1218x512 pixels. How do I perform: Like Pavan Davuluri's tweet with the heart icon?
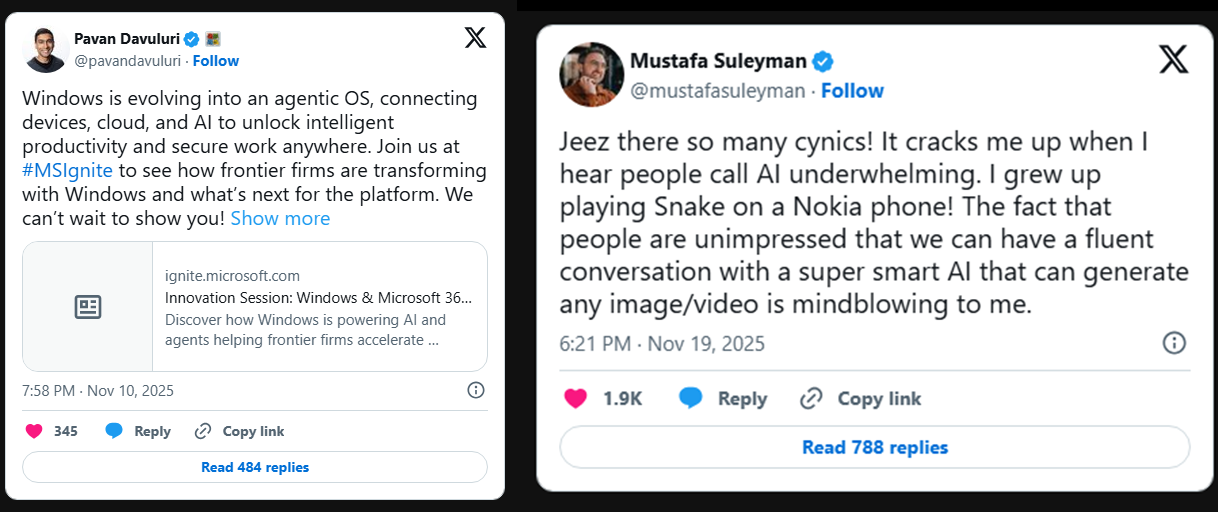34,431
